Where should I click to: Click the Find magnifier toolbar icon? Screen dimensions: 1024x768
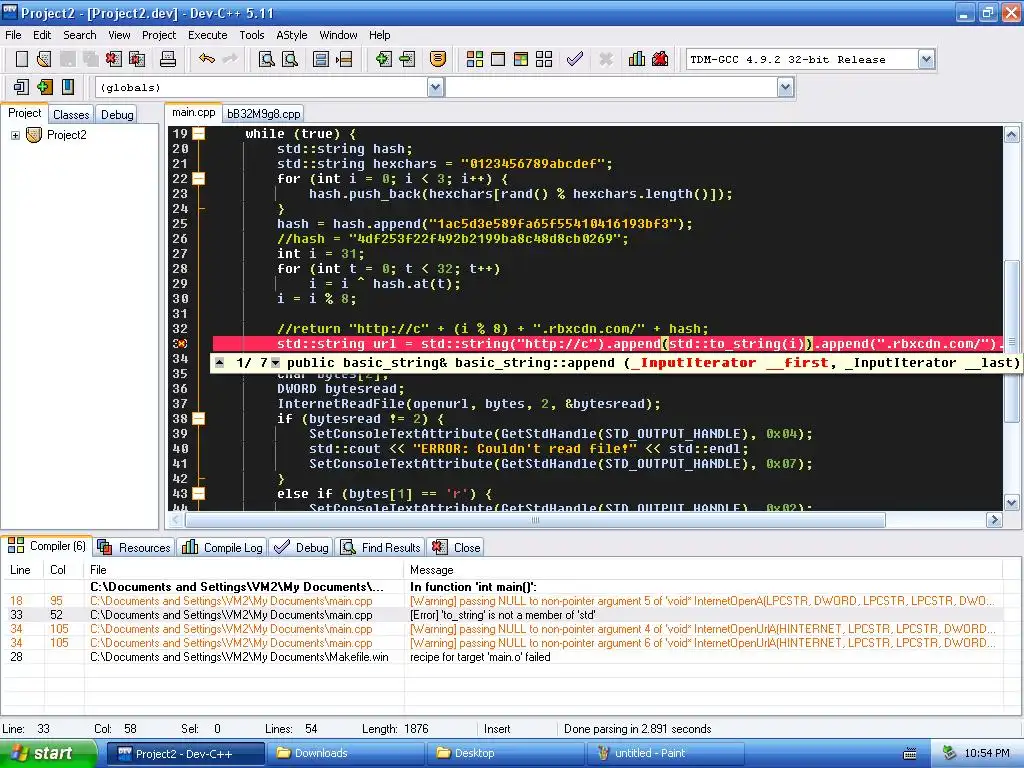click(x=266, y=59)
